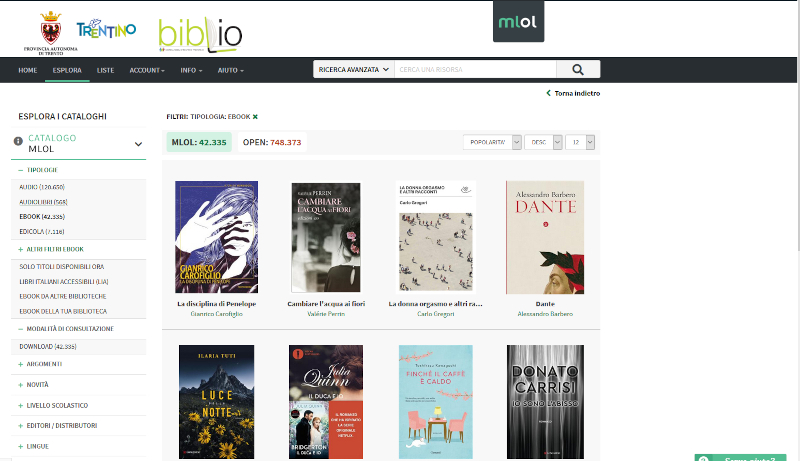Open Luce della notte cover
800x461 pixels.
[x=216, y=402]
